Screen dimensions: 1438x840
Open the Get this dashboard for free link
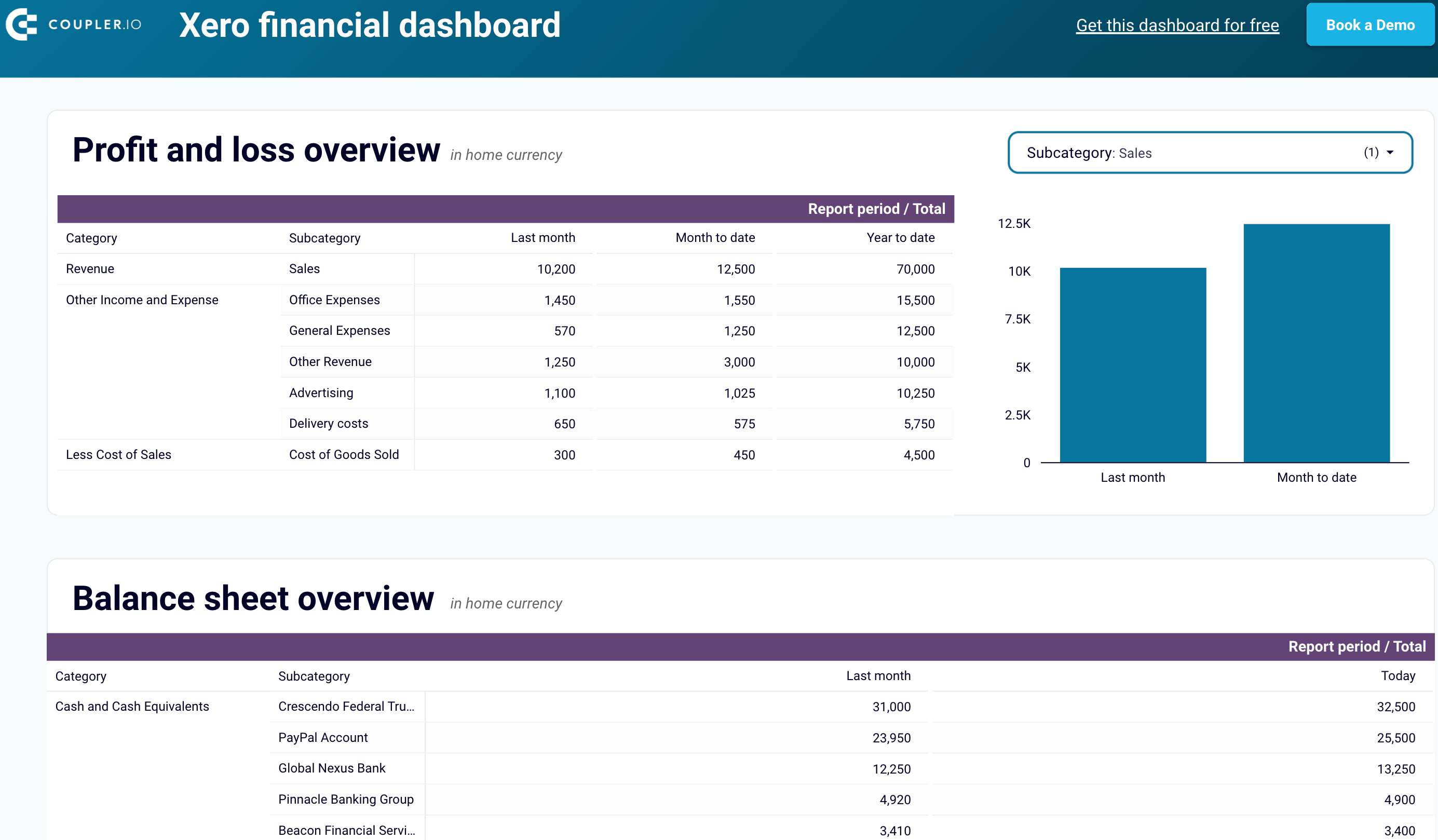pyautogui.click(x=1177, y=25)
